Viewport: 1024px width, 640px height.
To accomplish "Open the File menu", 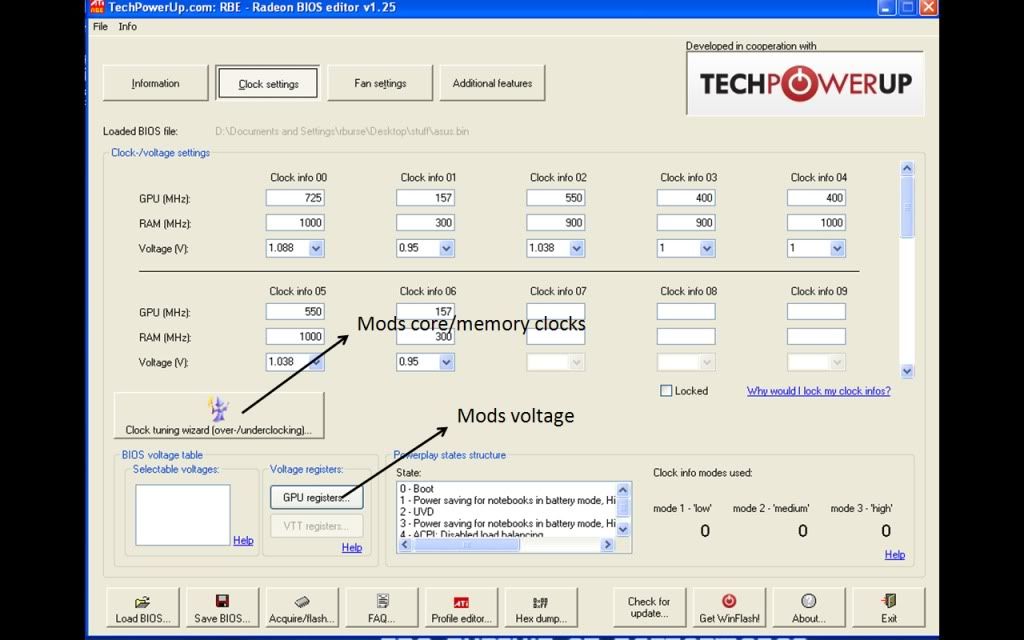I will coord(100,27).
